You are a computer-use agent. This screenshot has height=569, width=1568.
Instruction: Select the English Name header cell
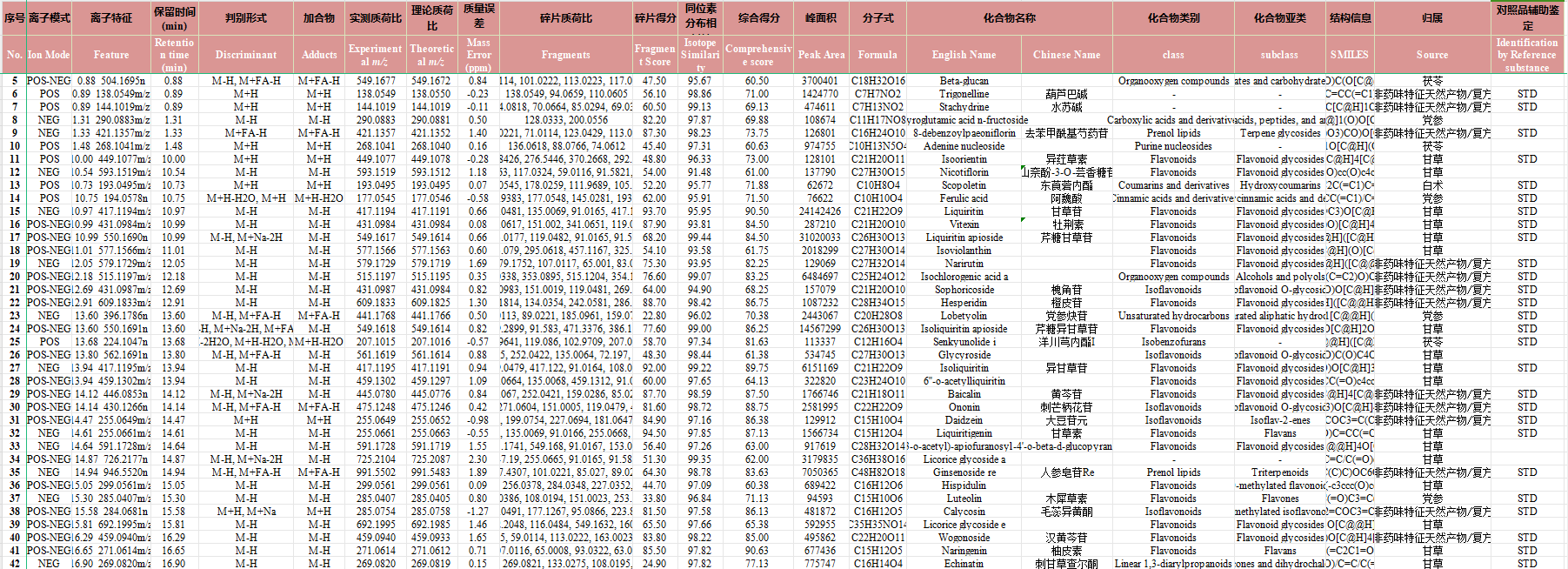click(x=964, y=54)
